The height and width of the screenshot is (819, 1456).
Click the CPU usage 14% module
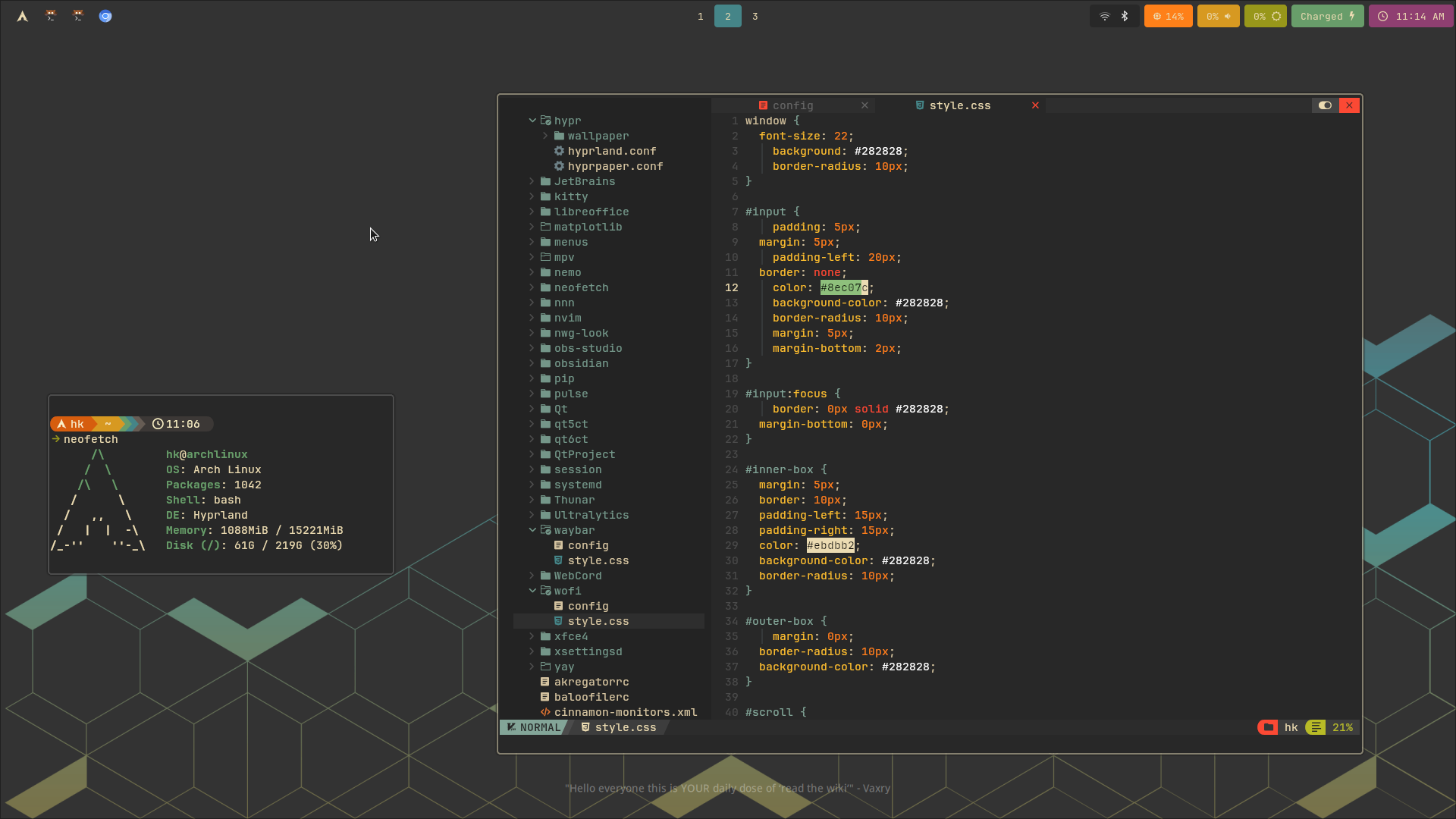coord(1168,16)
